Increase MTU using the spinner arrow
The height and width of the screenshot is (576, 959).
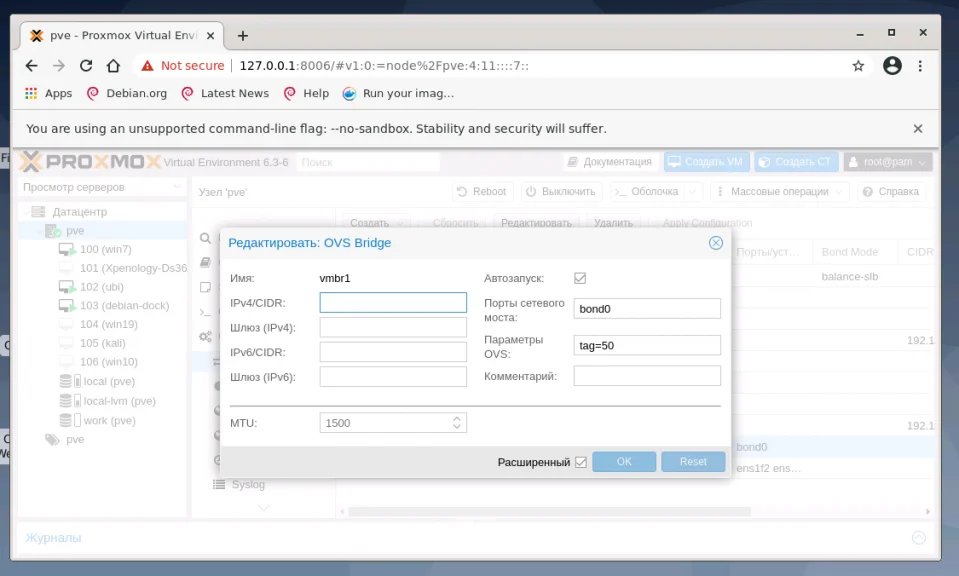pos(458,418)
